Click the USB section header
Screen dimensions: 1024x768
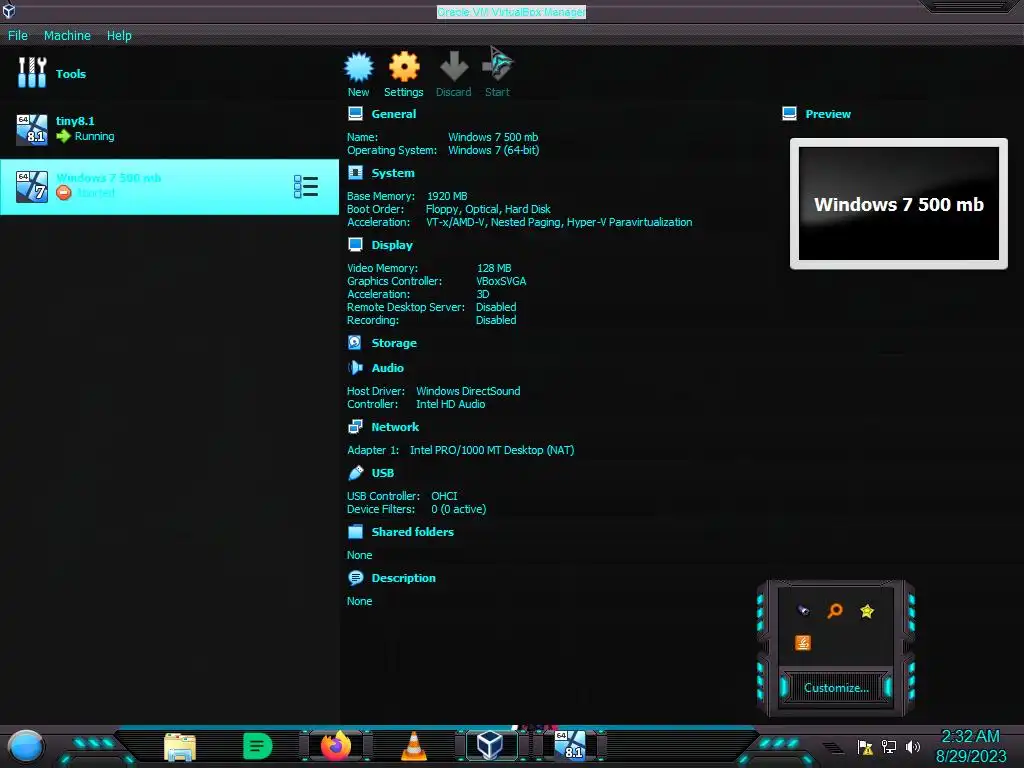(383, 473)
